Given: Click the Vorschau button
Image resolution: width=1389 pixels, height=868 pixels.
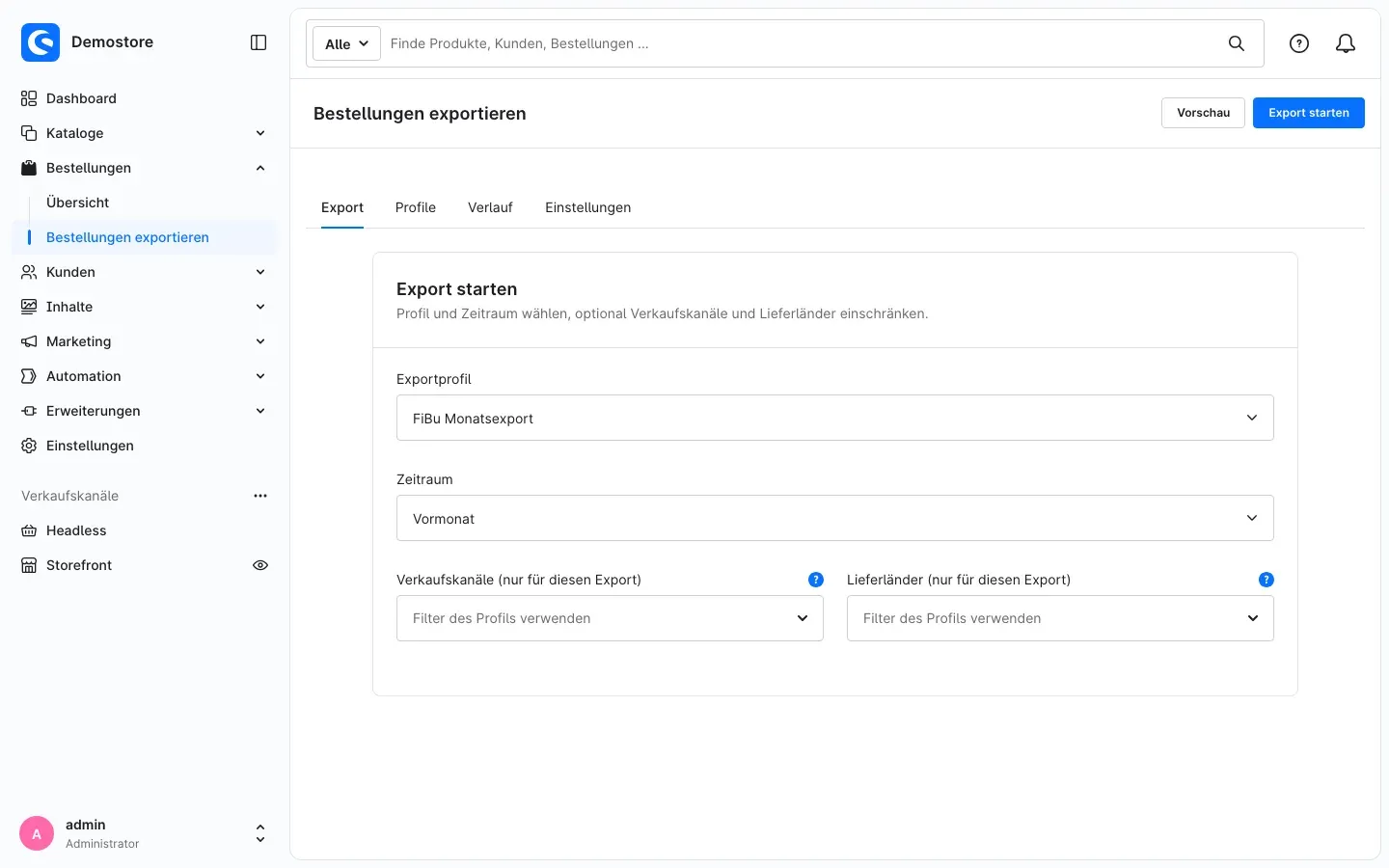Looking at the screenshot, I should tap(1203, 113).
